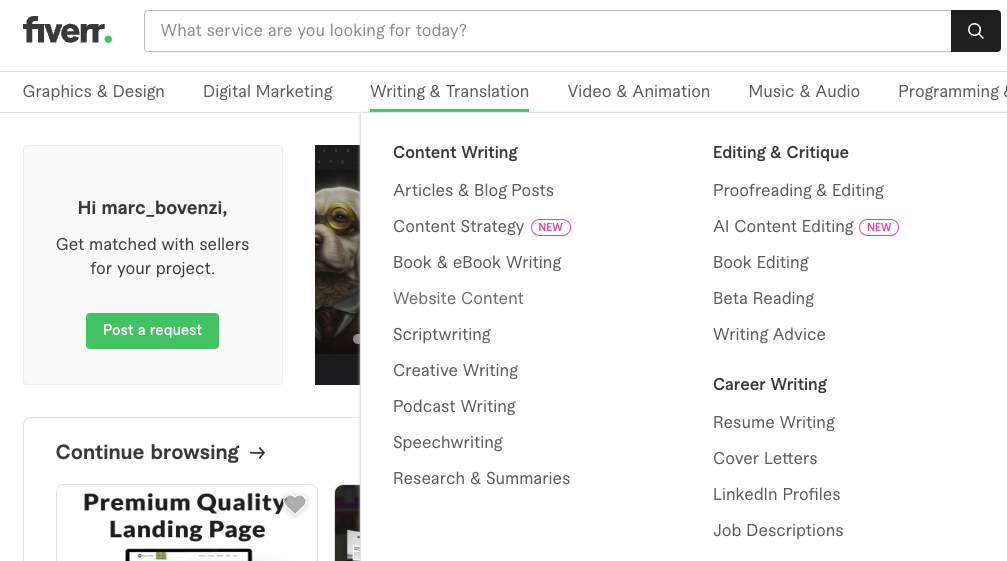Viewport: 1007px width, 561px height.
Task: Click the NEW badge beside AI Content Editing
Action: tap(879, 227)
